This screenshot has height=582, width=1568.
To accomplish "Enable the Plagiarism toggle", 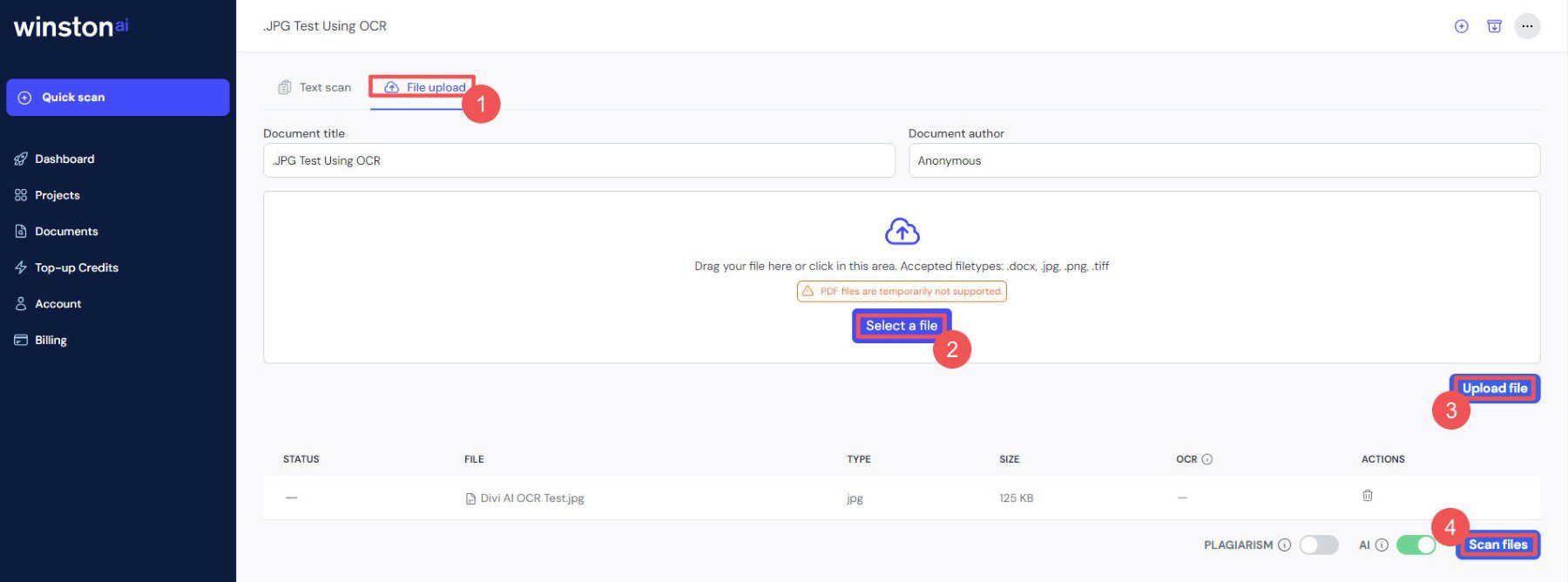I will click(1318, 545).
